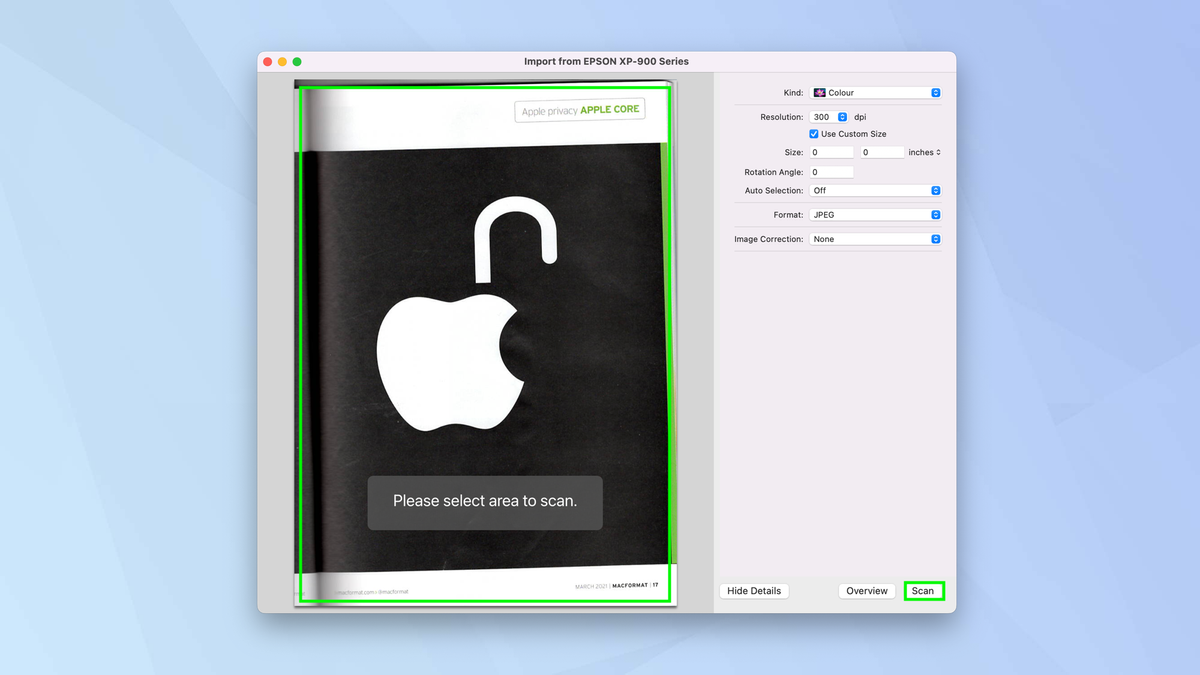This screenshot has height=675, width=1200.
Task: Click the green zoom traffic-light button
Action: pos(296,60)
